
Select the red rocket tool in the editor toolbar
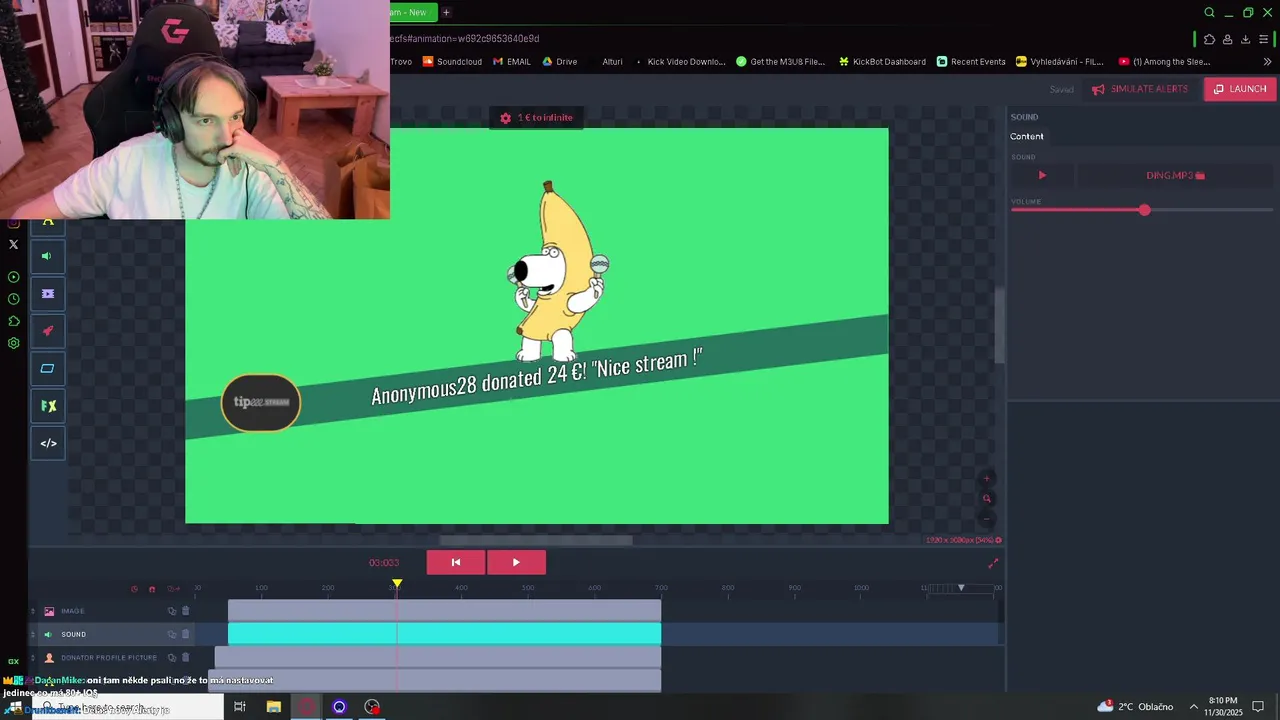pos(47,331)
